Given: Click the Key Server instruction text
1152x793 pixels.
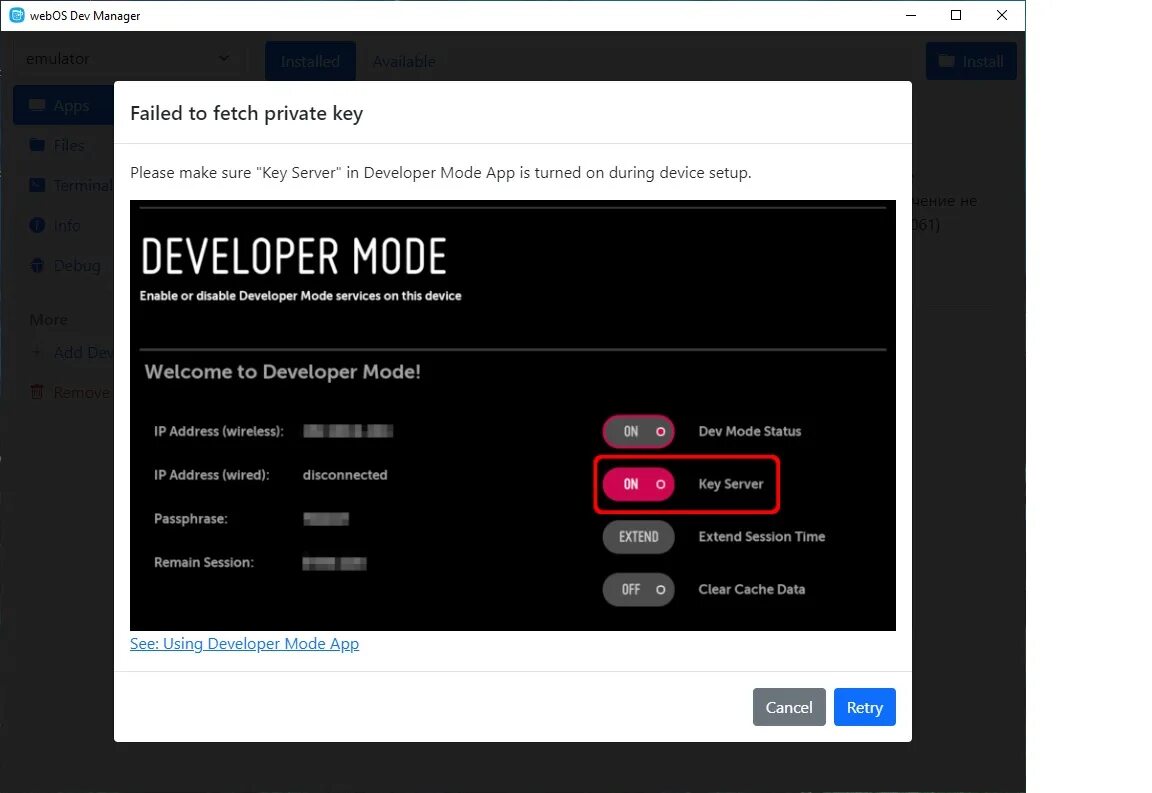Looking at the screenshot, I should click(x=440, y=173).
